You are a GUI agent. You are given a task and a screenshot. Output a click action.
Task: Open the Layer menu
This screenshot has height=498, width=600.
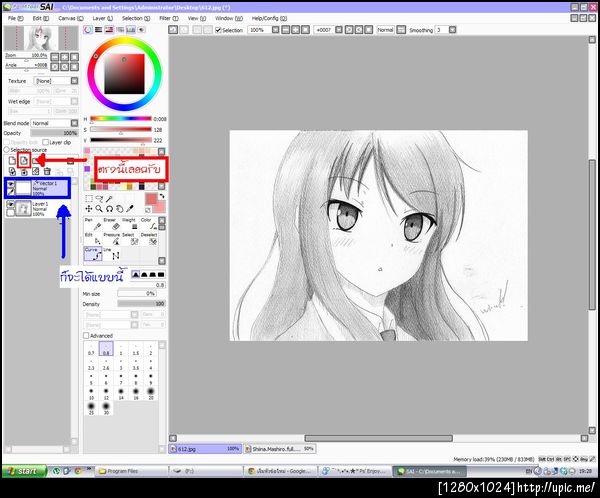point(103,18)
